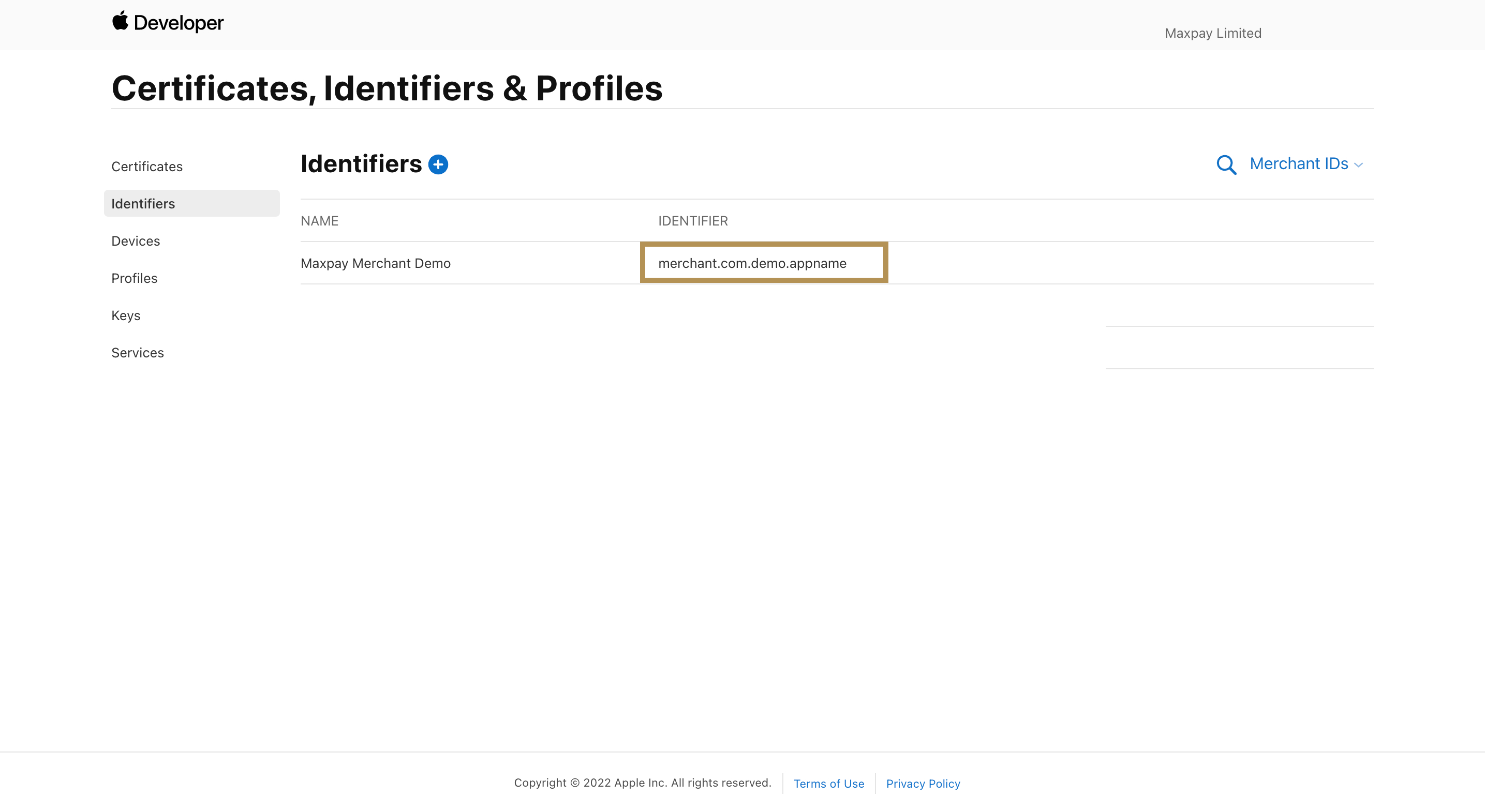Click the magnifying glass search icon
Image resolution: width=1485 pixels, height=812 pixels.
[x=1226, y=165]
